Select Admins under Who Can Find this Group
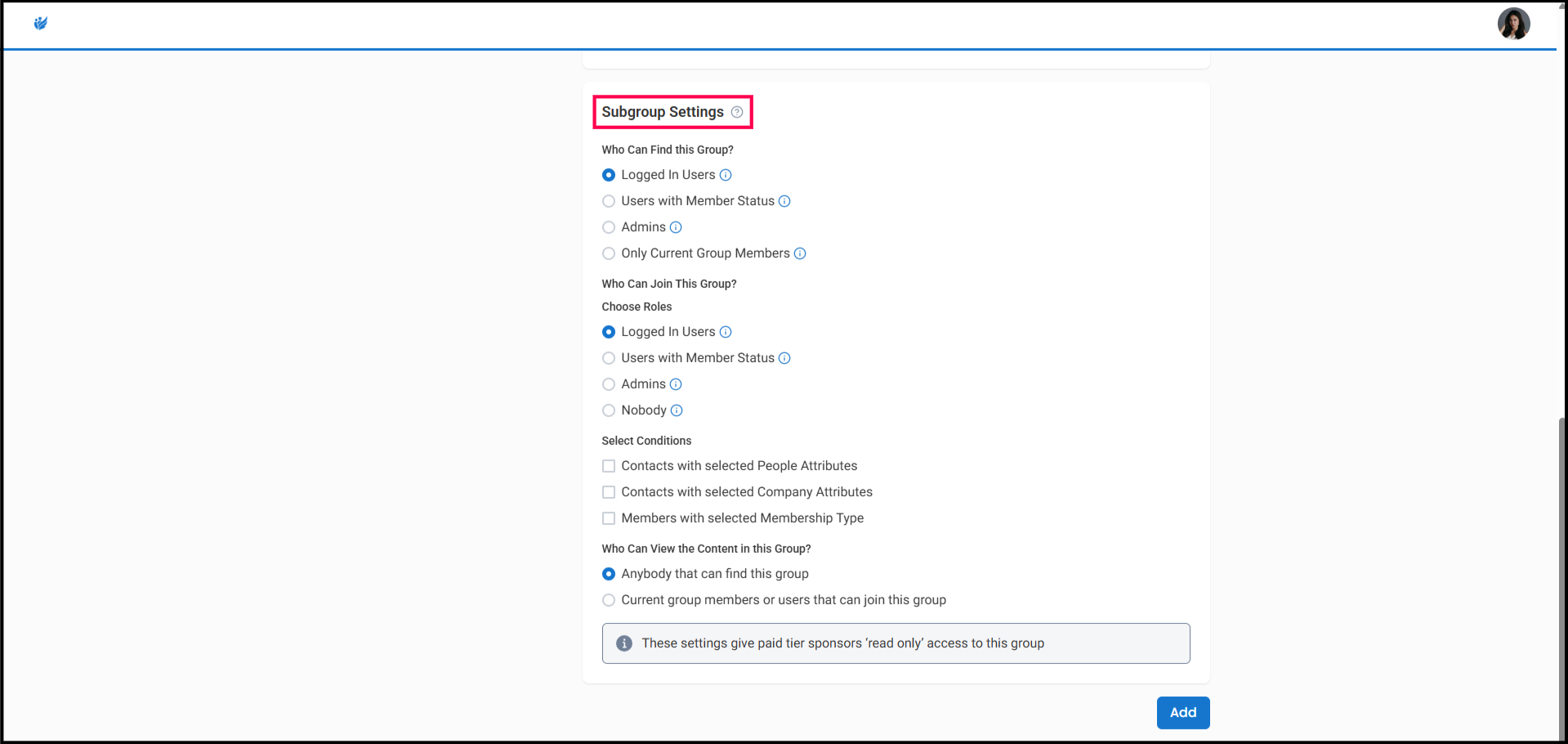The image size is (1568, 744). click(609, 227)
